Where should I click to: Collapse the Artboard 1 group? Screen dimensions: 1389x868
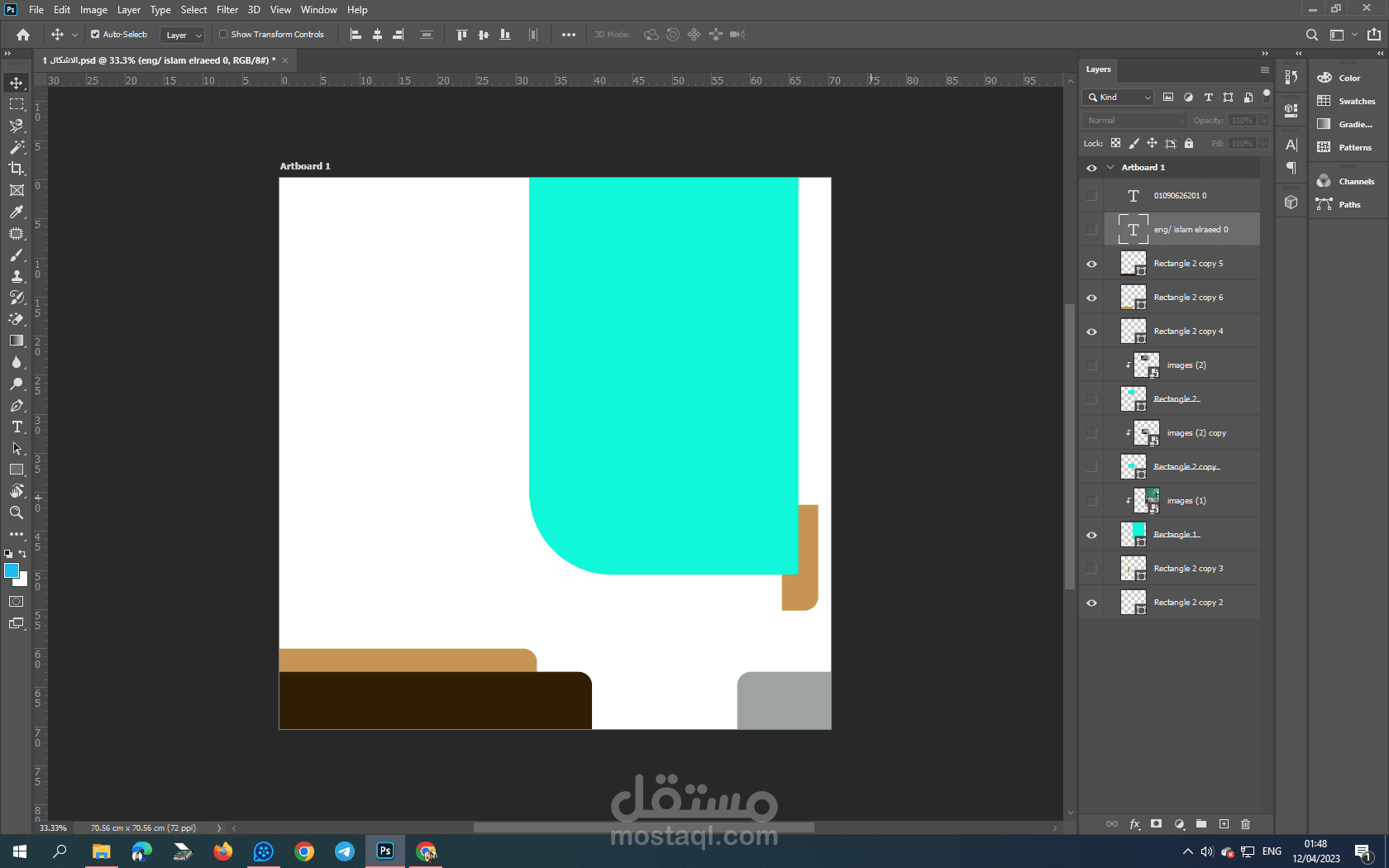1110,167
